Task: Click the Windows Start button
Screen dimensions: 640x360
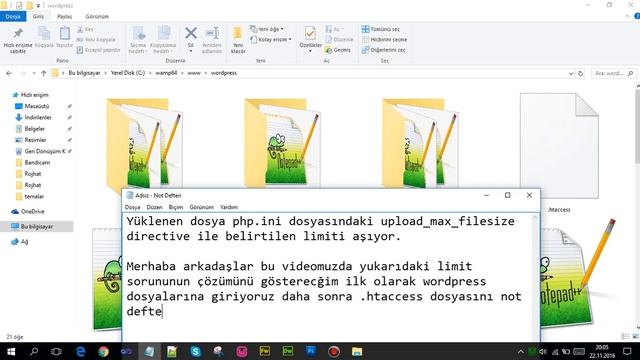Action: [x=11, y=351]
